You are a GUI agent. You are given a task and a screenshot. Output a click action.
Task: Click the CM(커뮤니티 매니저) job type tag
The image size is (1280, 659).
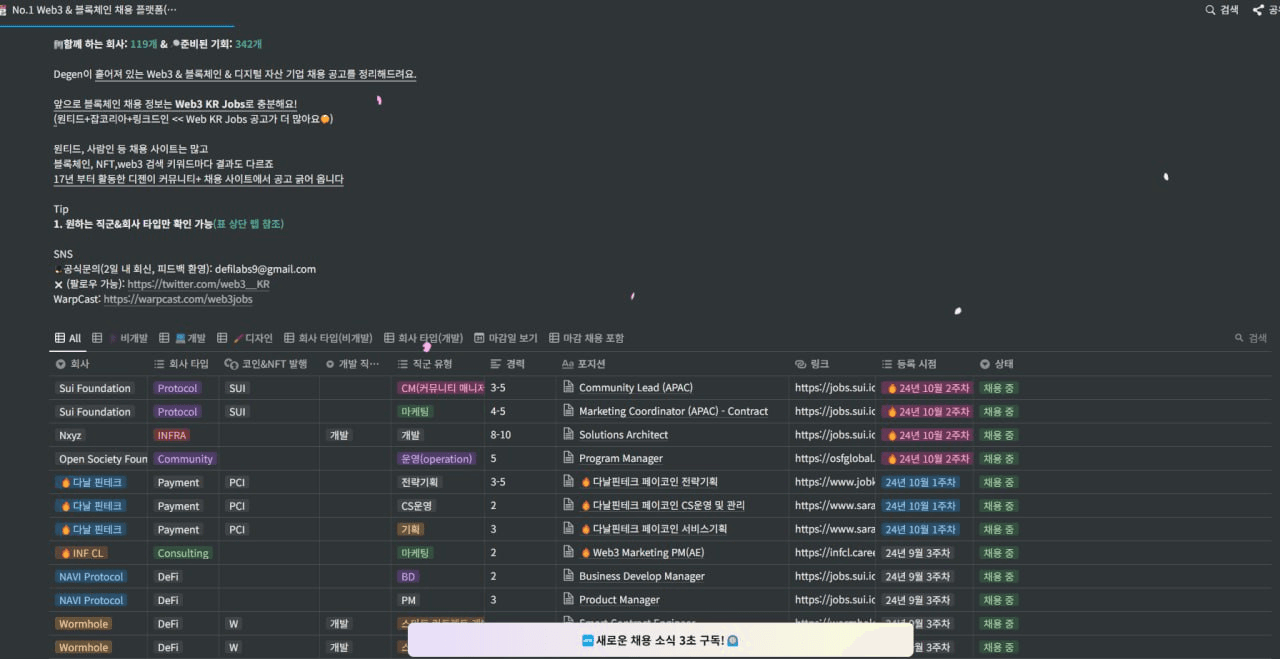pyautogui.click(x=441, y=388)
